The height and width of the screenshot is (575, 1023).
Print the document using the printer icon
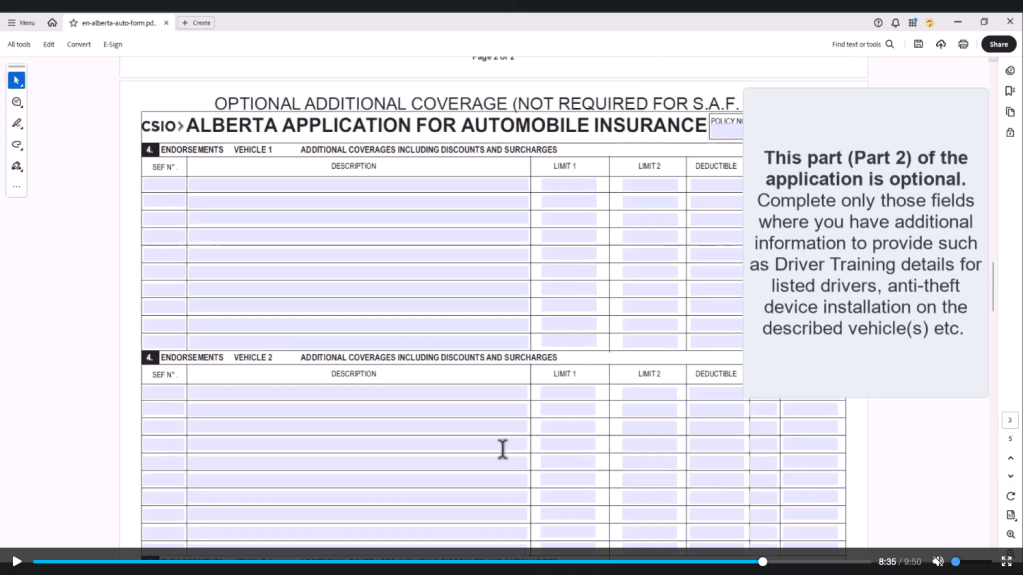tap(963, 44)
